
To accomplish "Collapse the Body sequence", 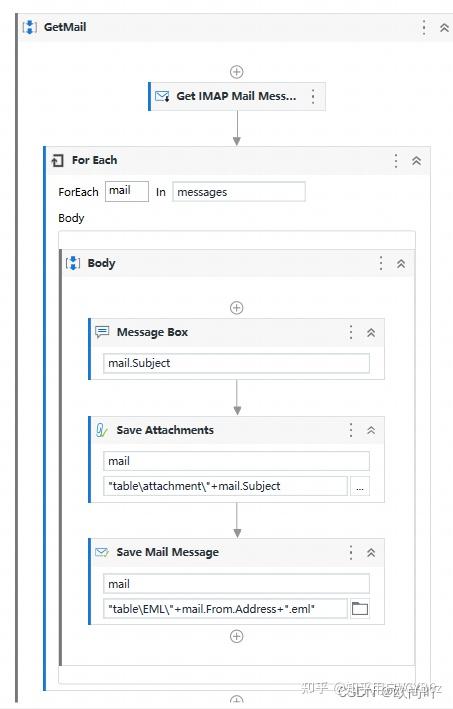I will (x=401, y=264).
